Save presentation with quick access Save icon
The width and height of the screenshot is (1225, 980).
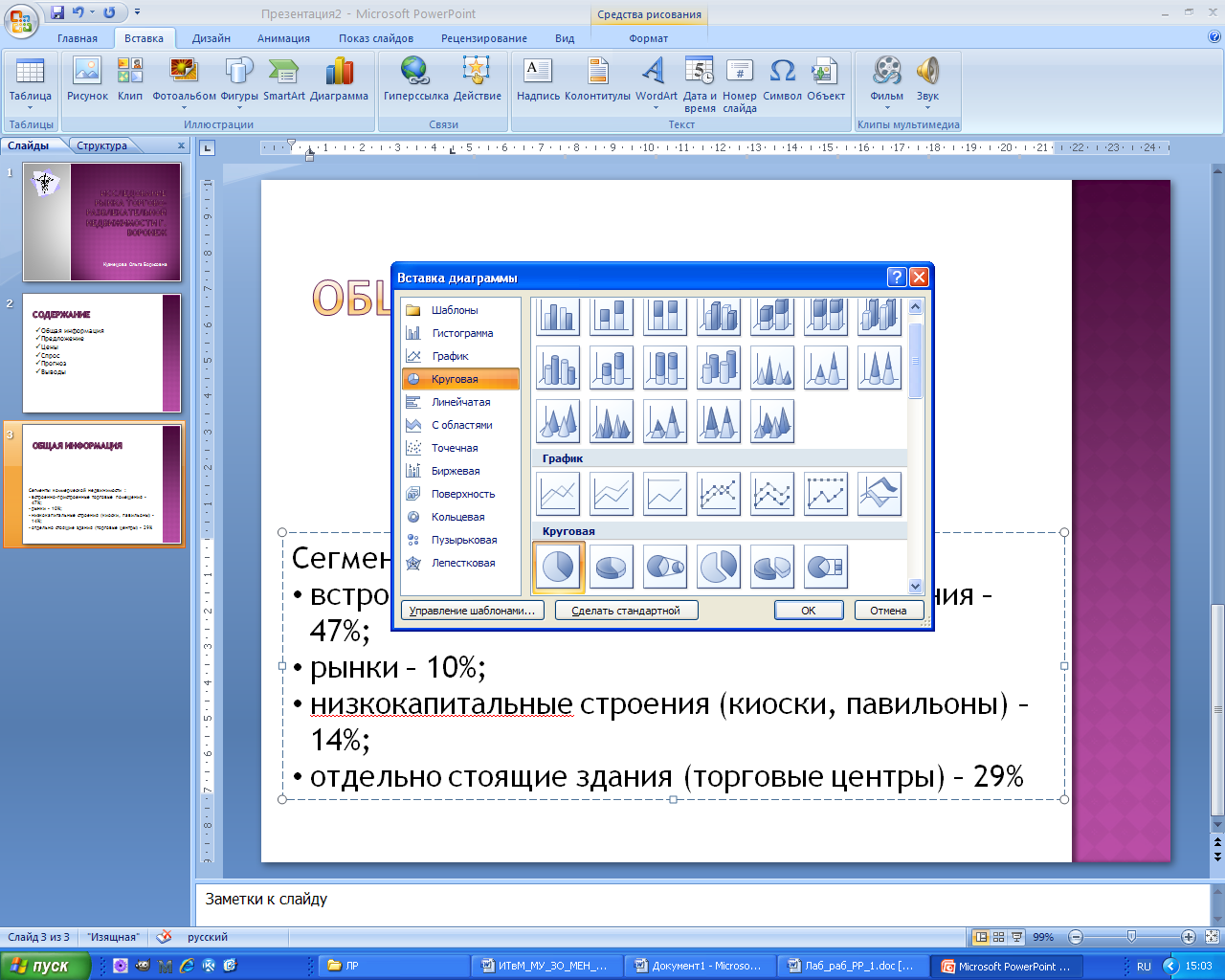58,12
